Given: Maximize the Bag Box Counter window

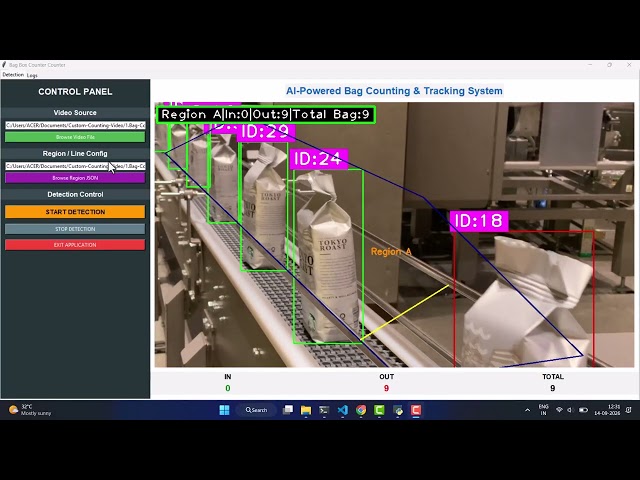Looking at the screenshot, I should tap(609, 65).
